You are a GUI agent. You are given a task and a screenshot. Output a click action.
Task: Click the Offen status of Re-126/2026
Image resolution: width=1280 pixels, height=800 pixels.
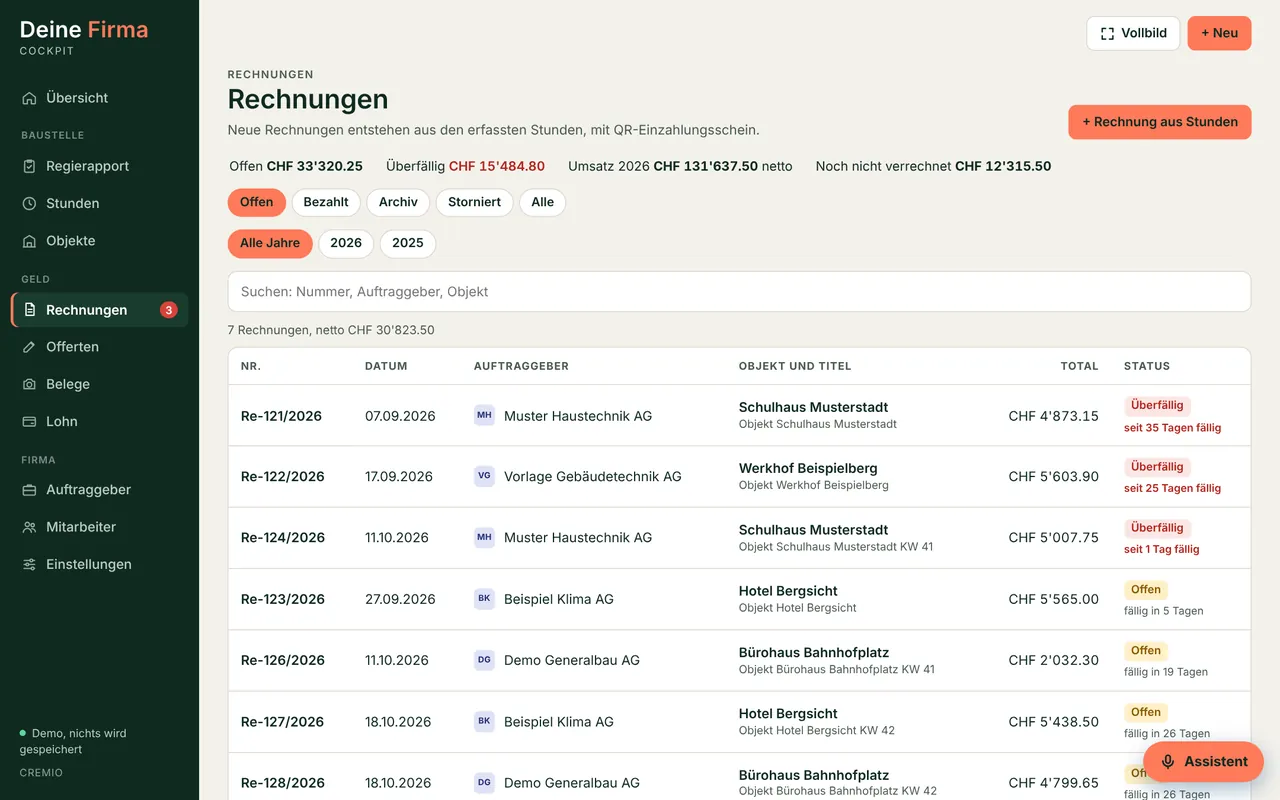coord(1146,651)
